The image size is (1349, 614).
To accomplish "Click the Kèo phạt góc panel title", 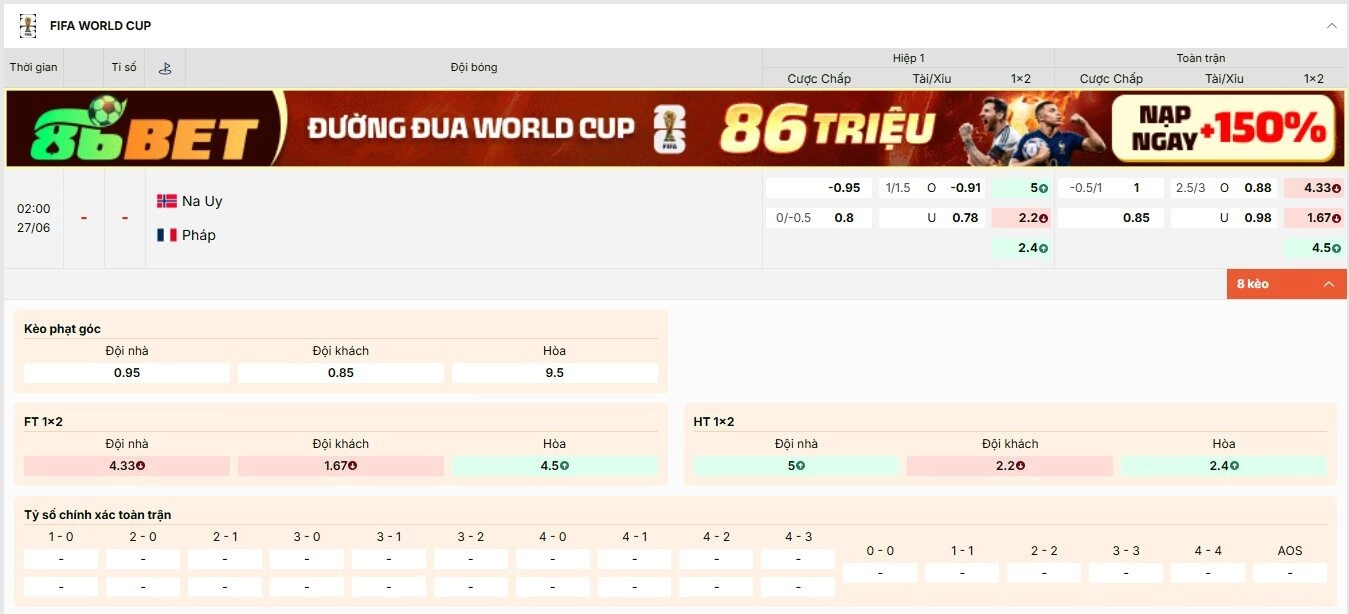I will click(x=62, y=329).
